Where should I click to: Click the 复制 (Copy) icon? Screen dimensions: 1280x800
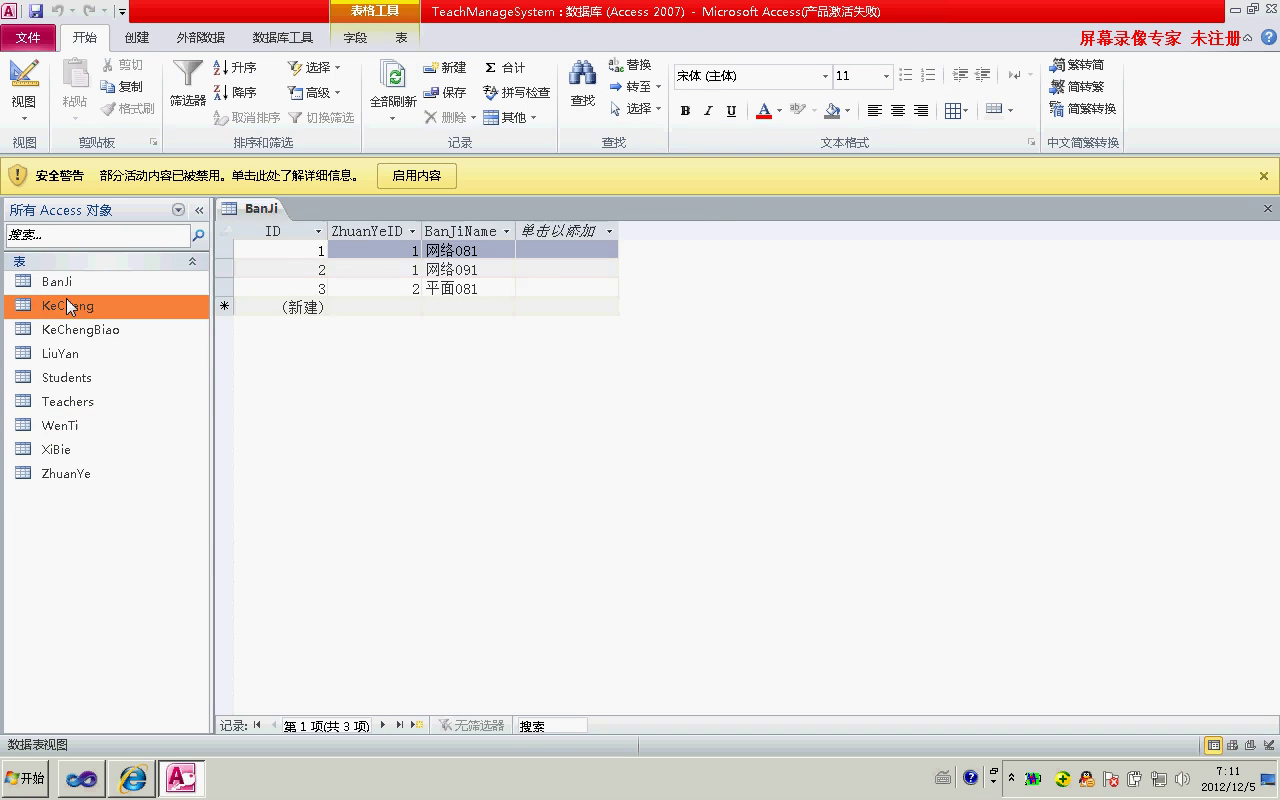coord(123,87)
